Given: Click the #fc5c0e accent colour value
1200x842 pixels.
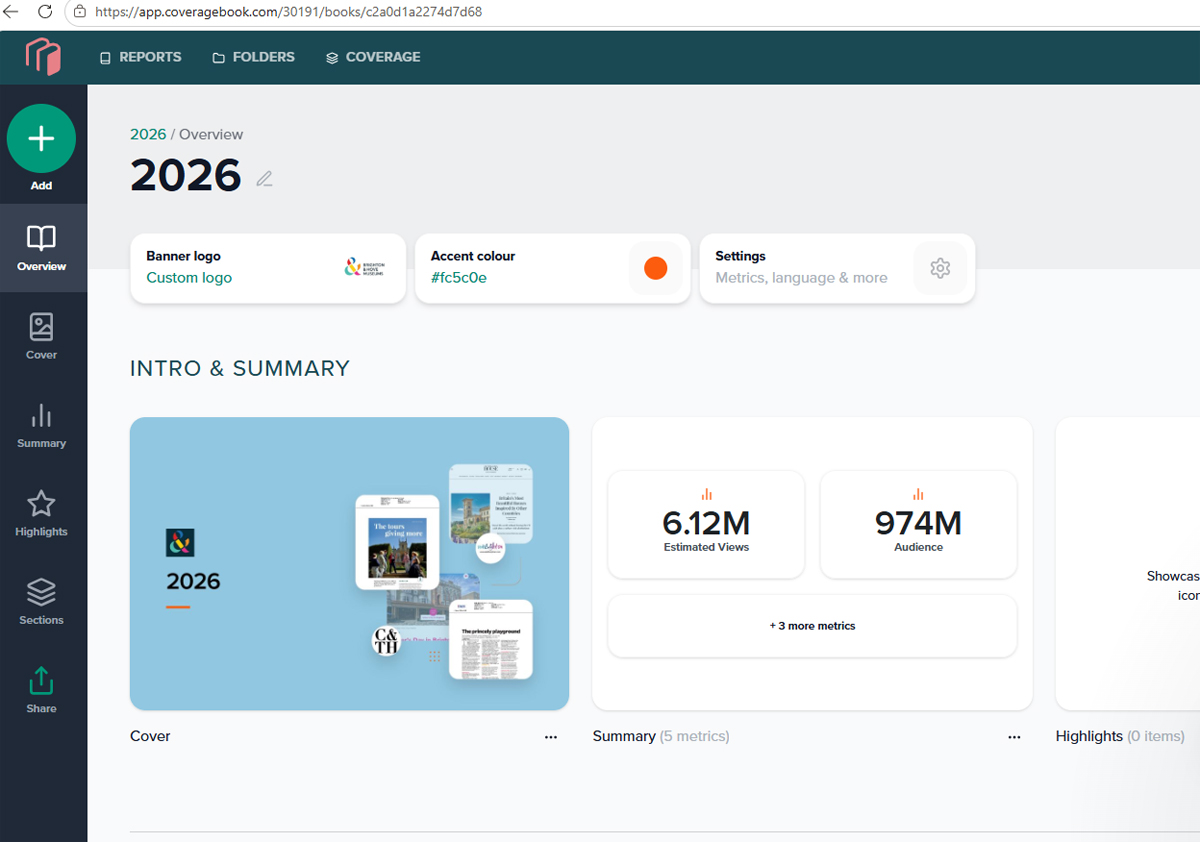Looking at the screenshot, I should pyautogui.click(x=459, y=278).
